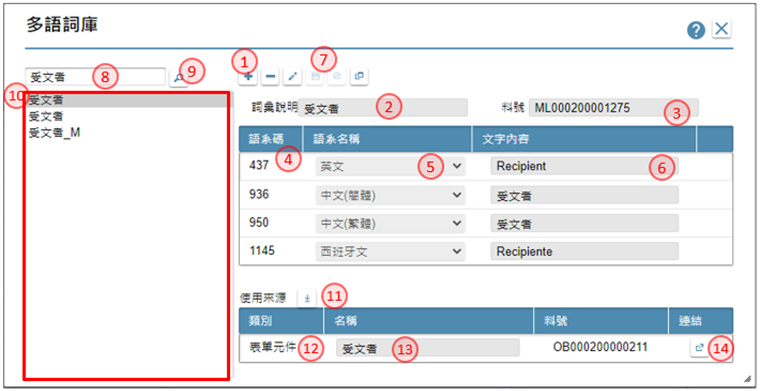Open the 中文(簡體) language dropdown

click(x=390, y=195)
